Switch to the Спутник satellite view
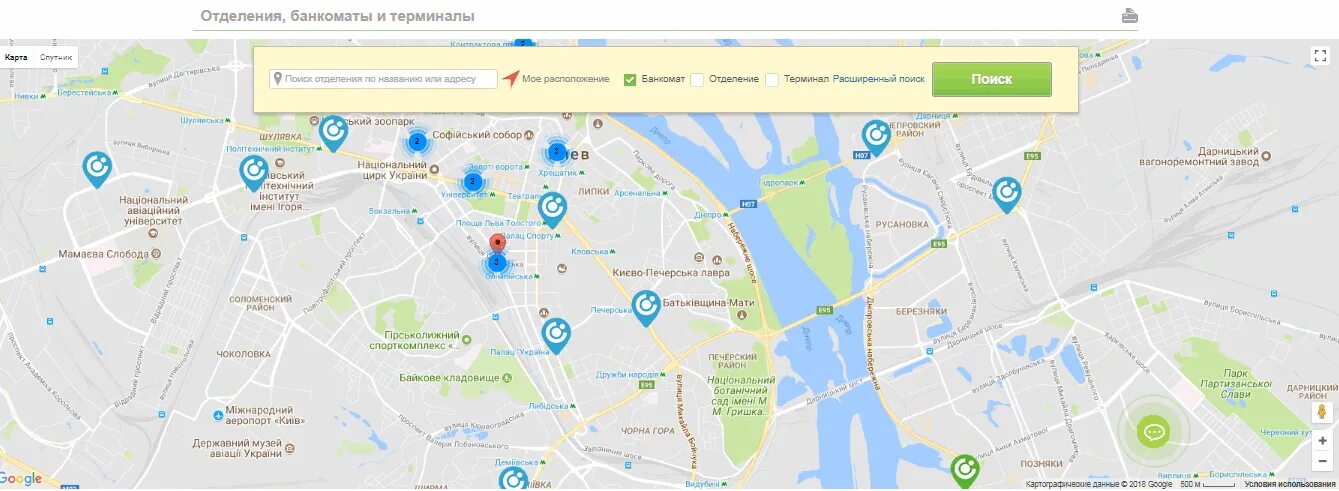The height and width of the screenshot is (491, 1339). click(56, 57)
